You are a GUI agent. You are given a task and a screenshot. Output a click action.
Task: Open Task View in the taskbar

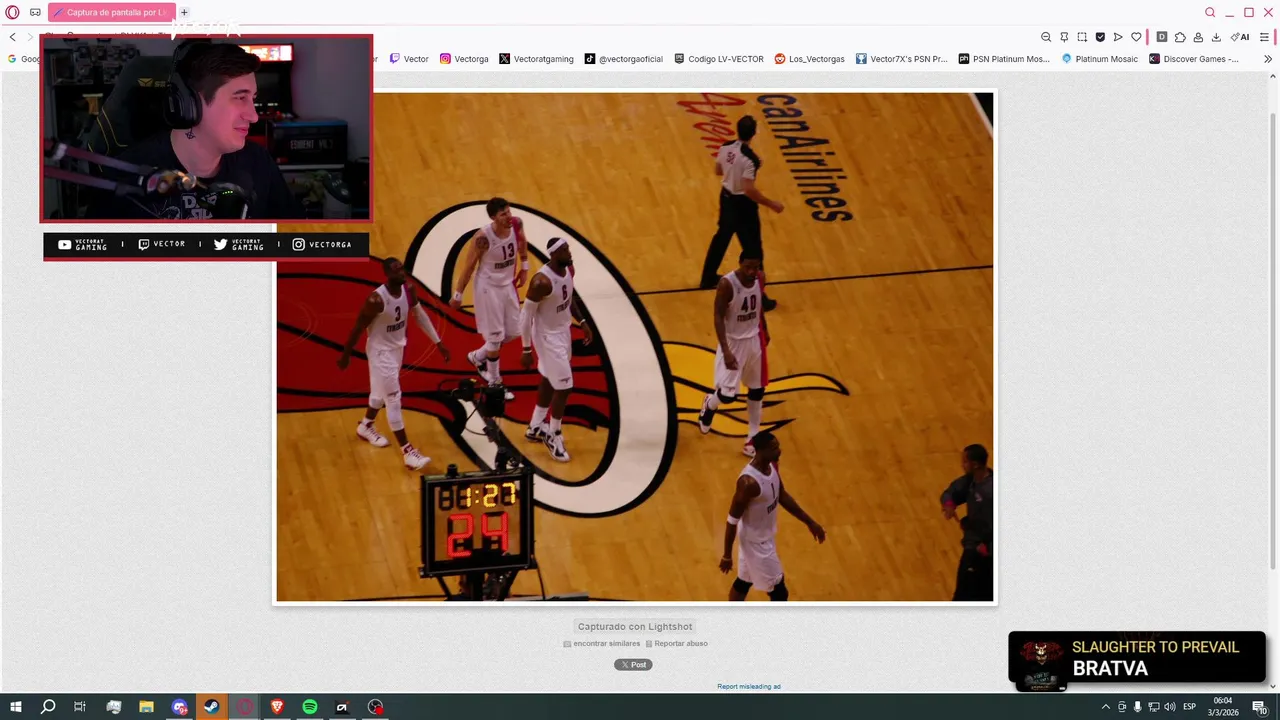tap(80, 707)
